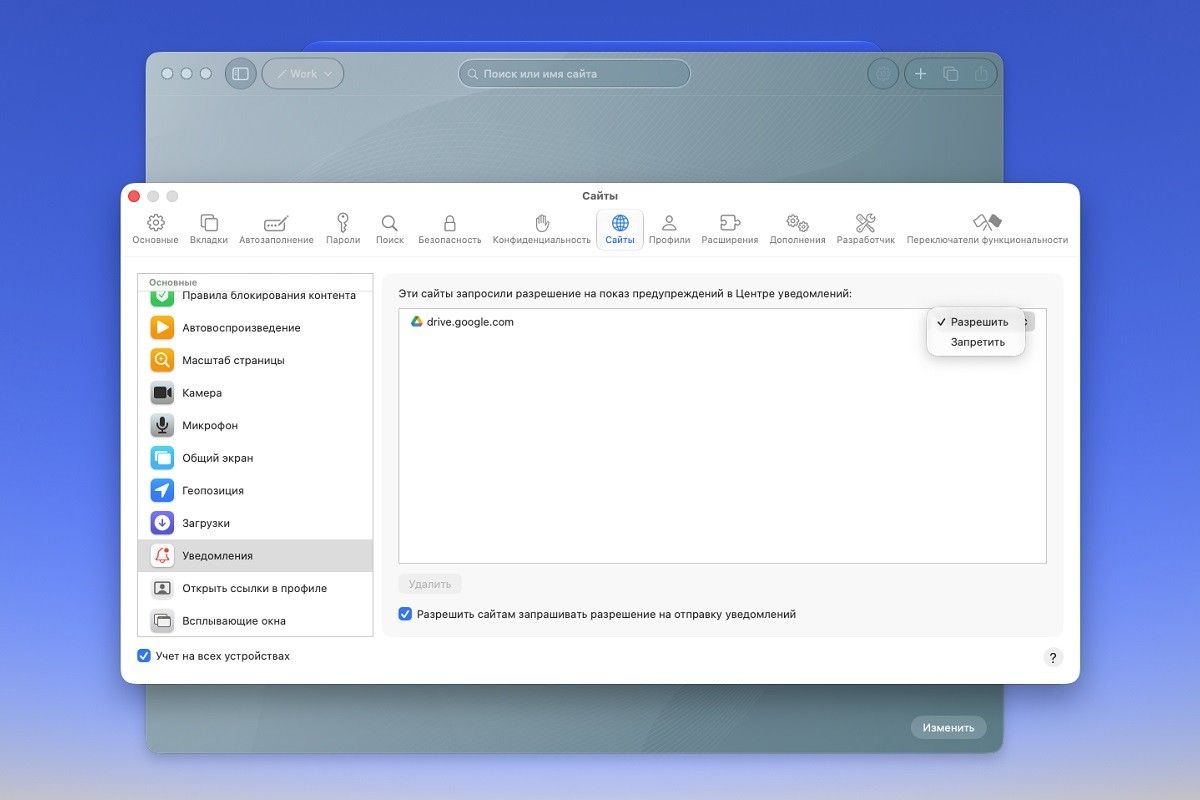
Task: Open help with the question mark button
Action: 1053,657
